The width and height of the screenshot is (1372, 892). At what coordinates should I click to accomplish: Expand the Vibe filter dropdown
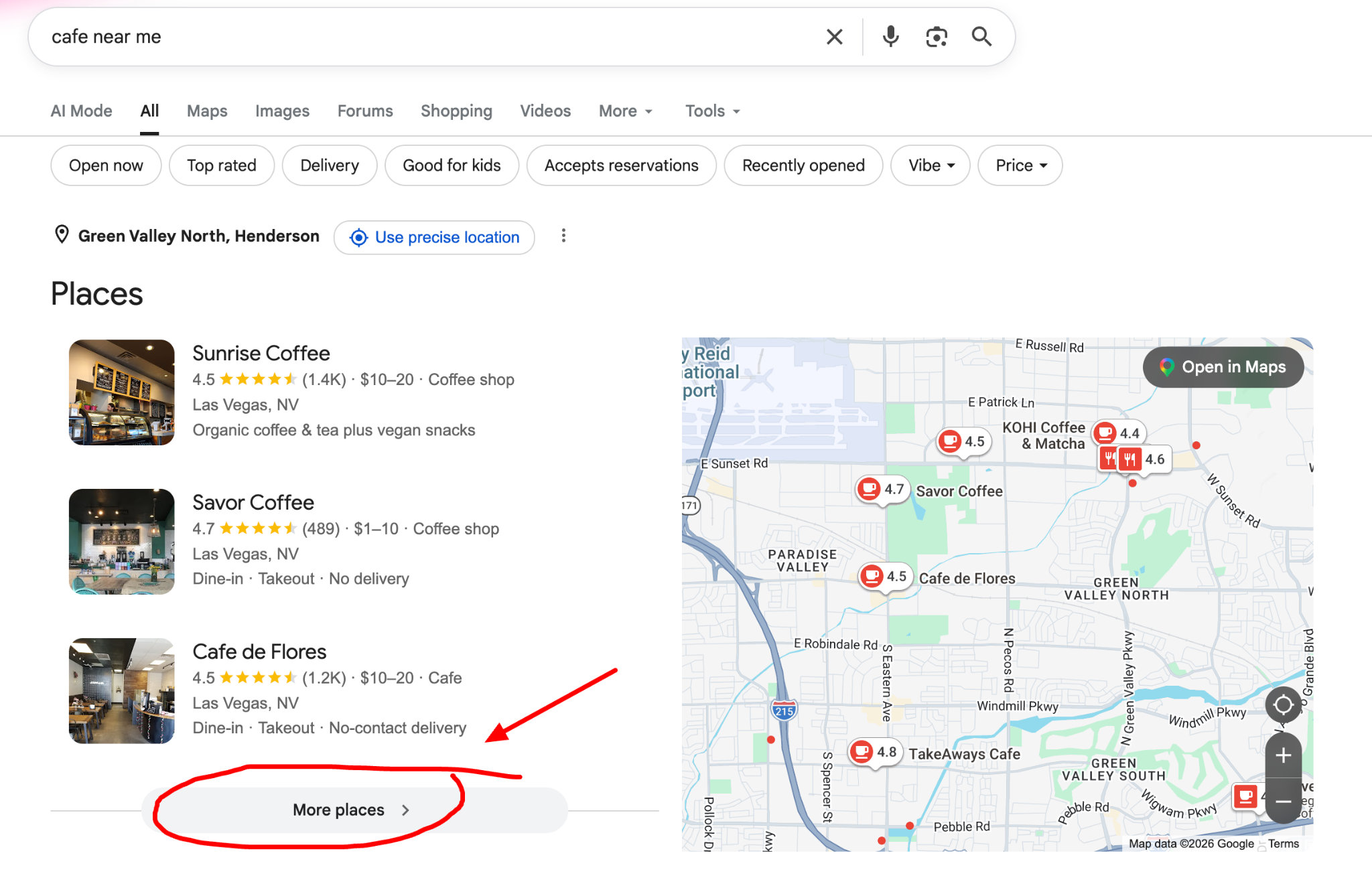931,165
